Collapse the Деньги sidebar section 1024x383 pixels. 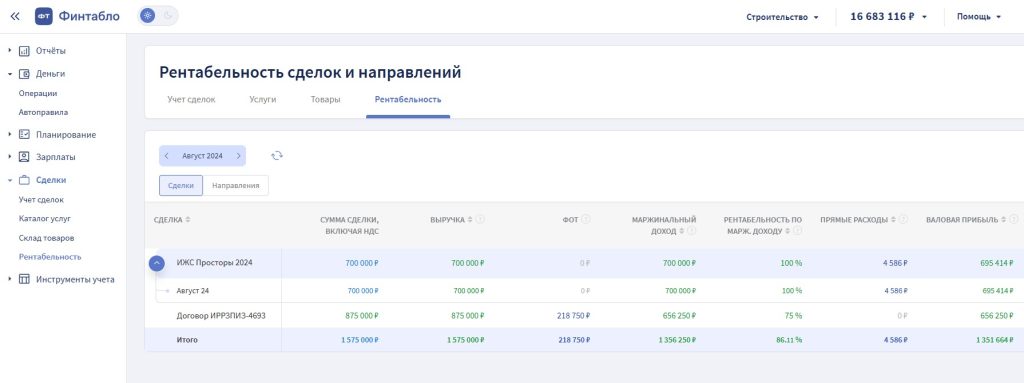pyautogui.click(x=10, y=74)
